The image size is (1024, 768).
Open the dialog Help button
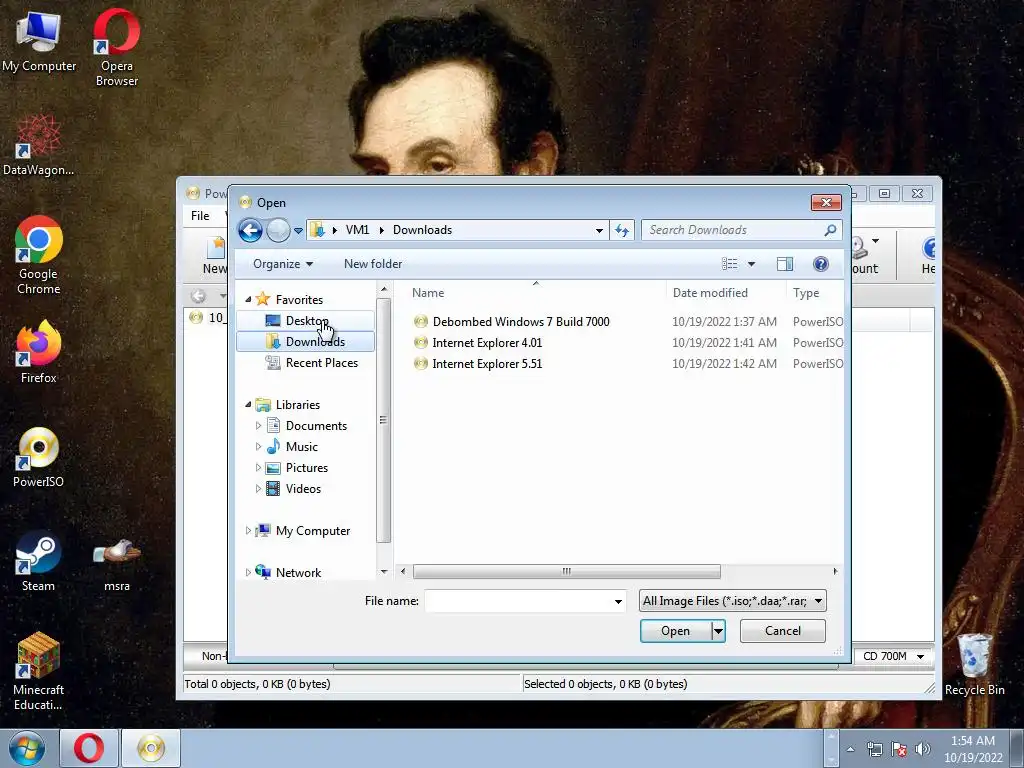(821, 264)
